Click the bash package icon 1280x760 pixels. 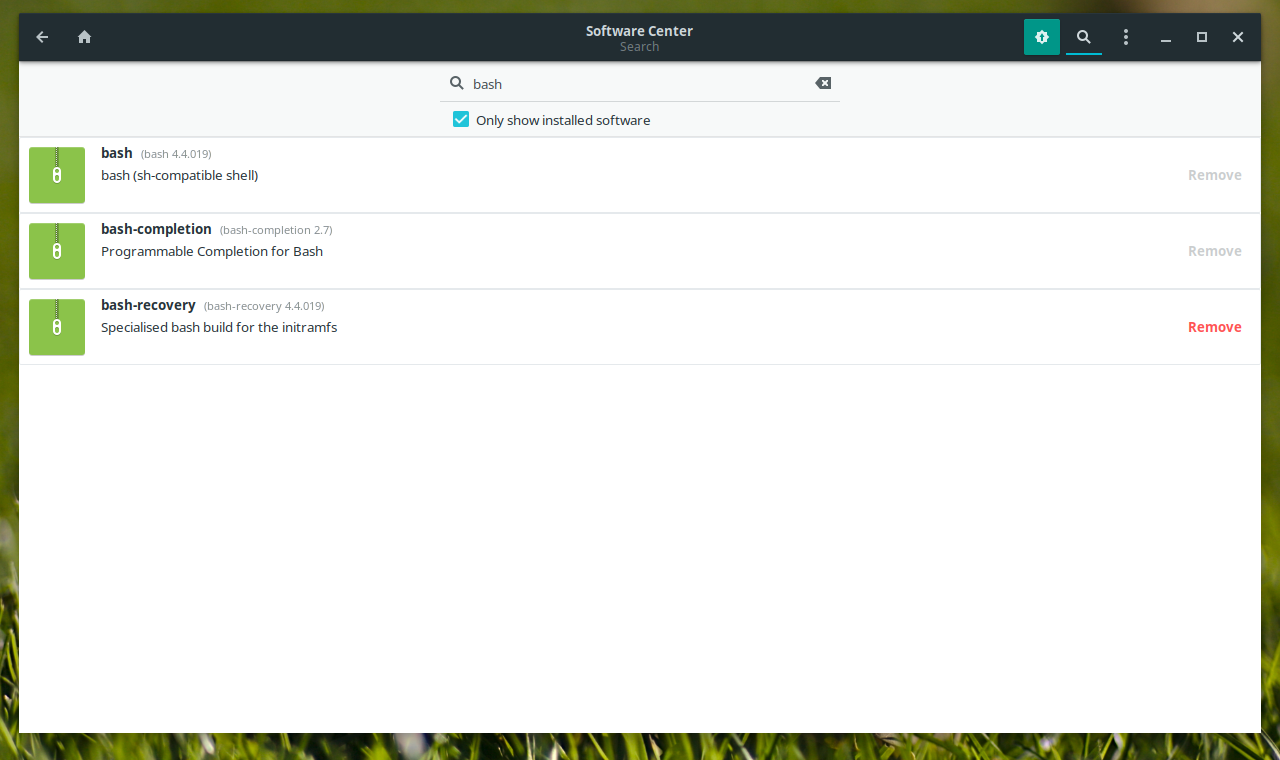pos(57,175)
